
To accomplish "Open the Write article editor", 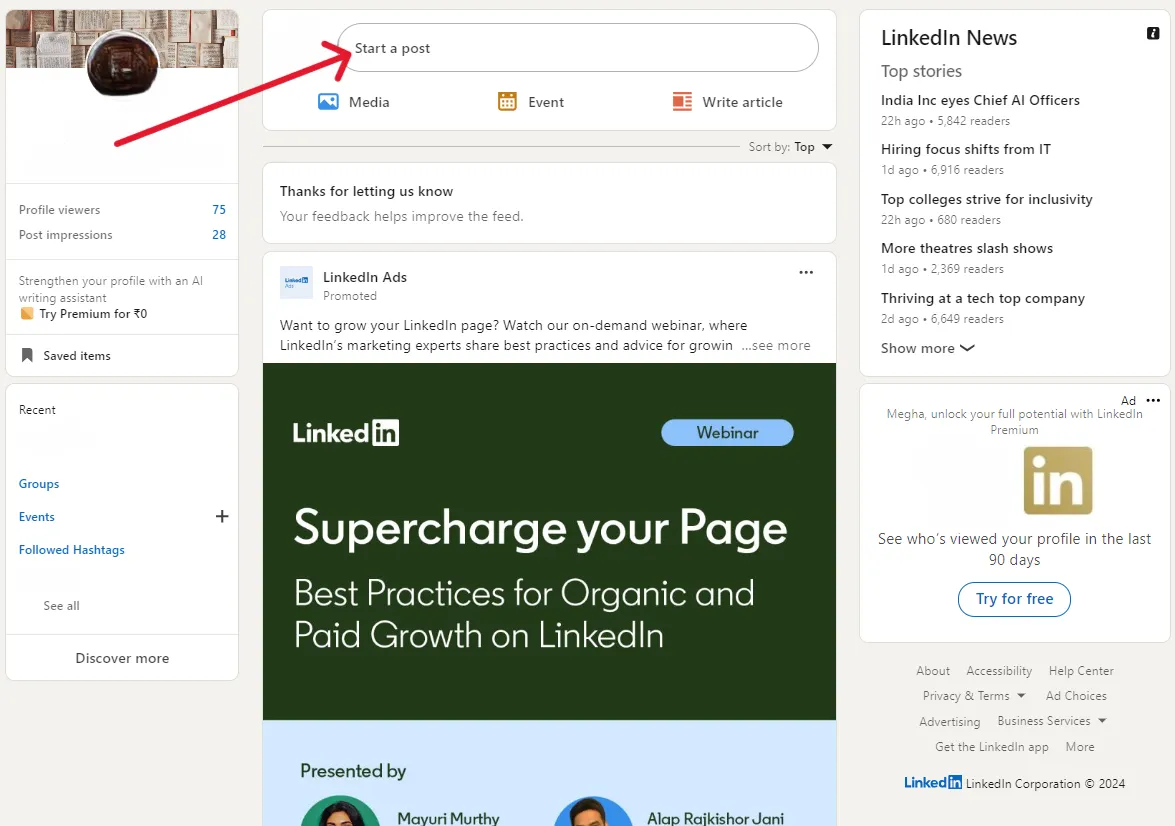I will 681,101.
